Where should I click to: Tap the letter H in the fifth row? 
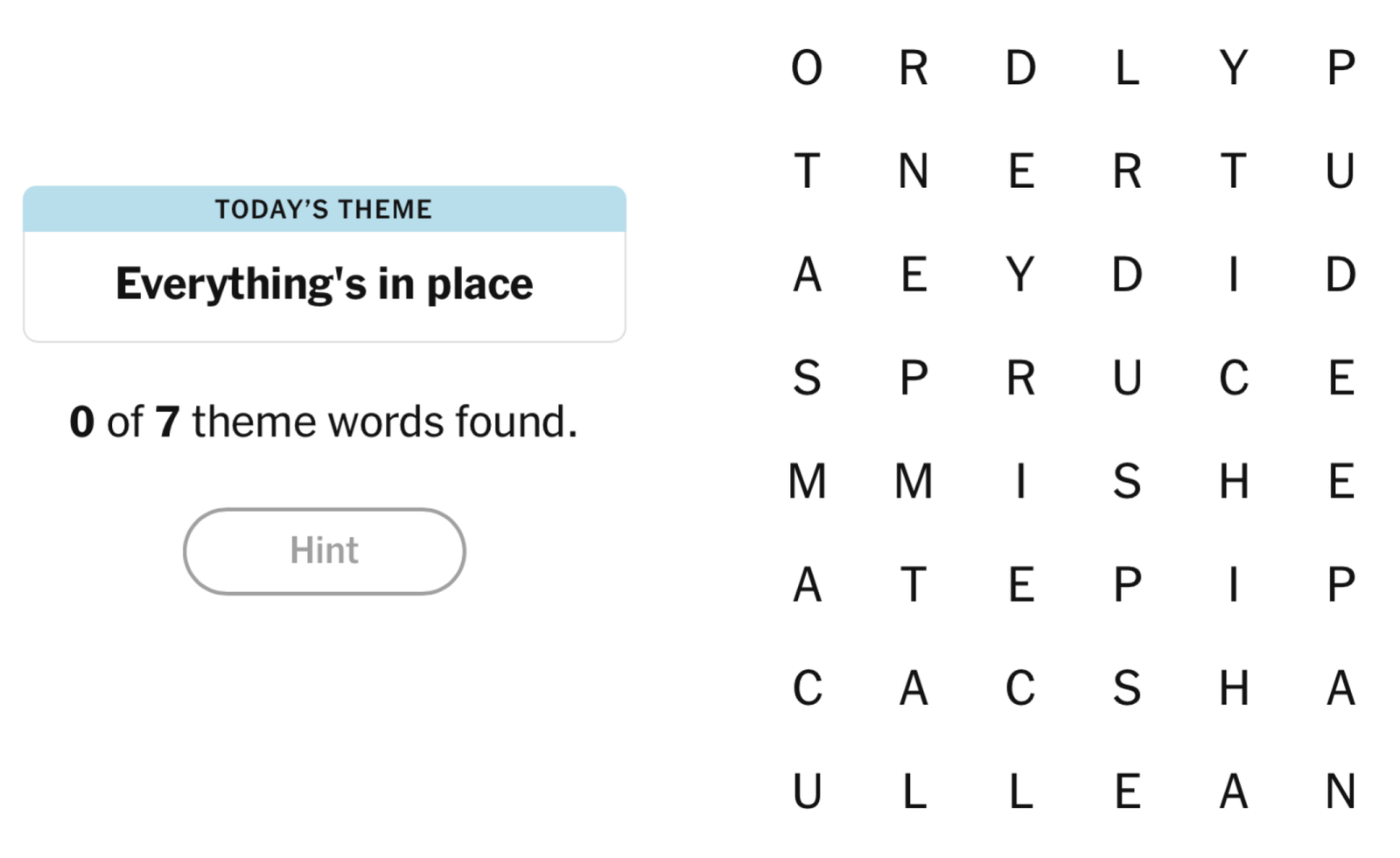pos(1234,481)
